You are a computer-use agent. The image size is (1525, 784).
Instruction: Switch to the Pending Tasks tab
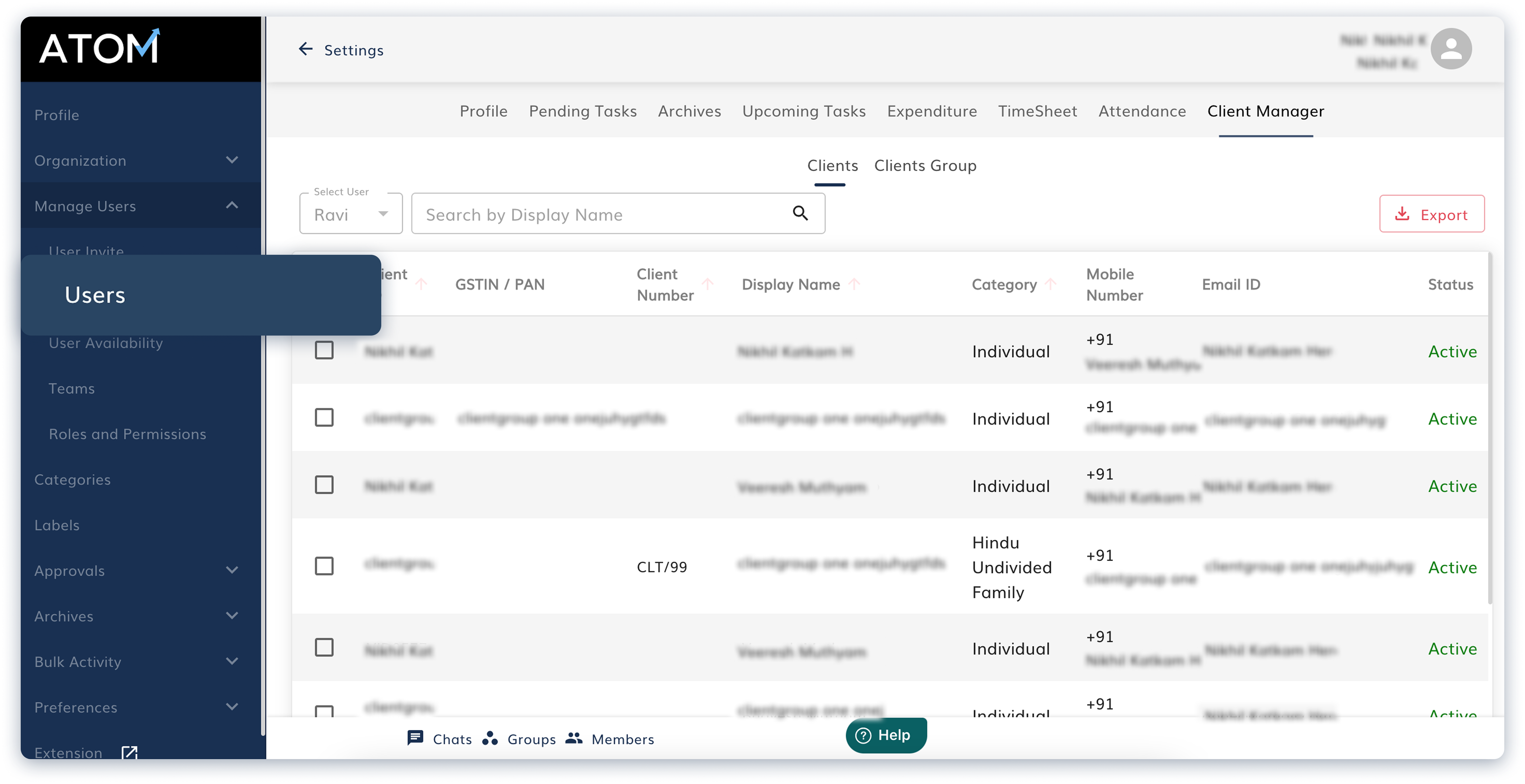tap(582, 111)
